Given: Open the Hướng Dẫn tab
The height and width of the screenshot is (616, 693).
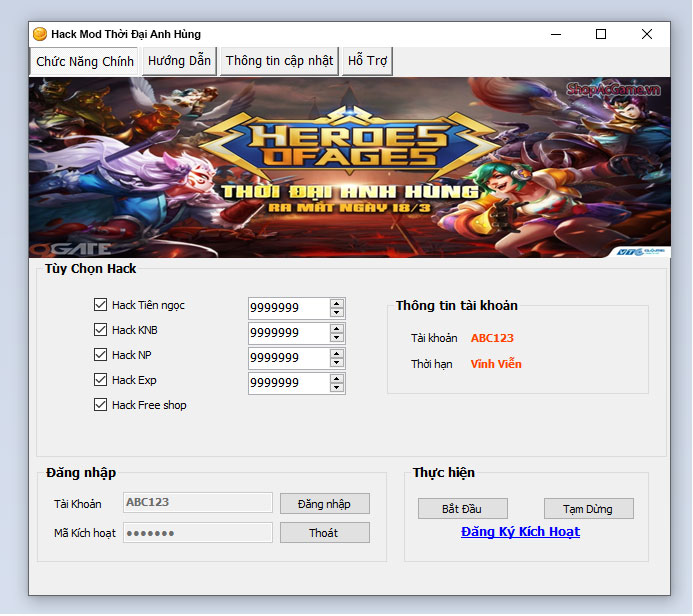Looking at the screenshot, I should click(179, 61).
